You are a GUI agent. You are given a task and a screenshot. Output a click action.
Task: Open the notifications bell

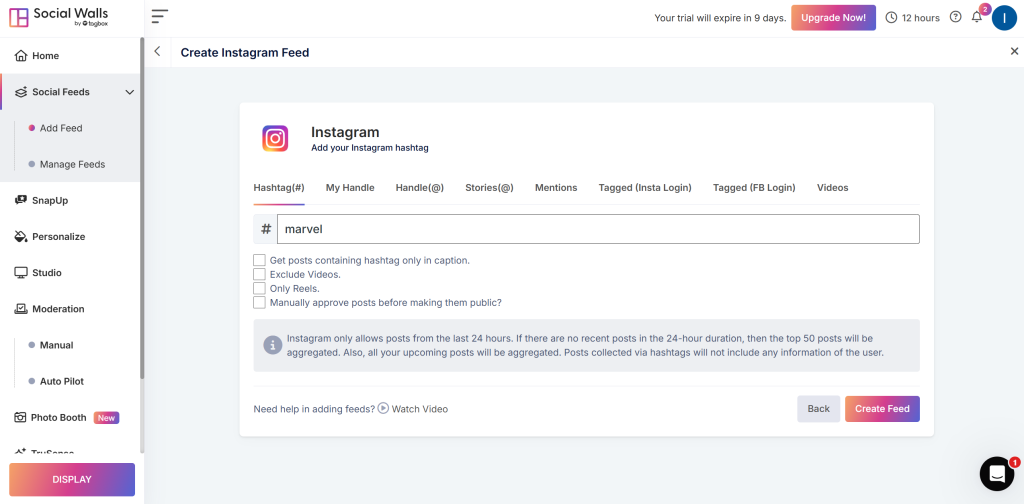tap(977, 18)
